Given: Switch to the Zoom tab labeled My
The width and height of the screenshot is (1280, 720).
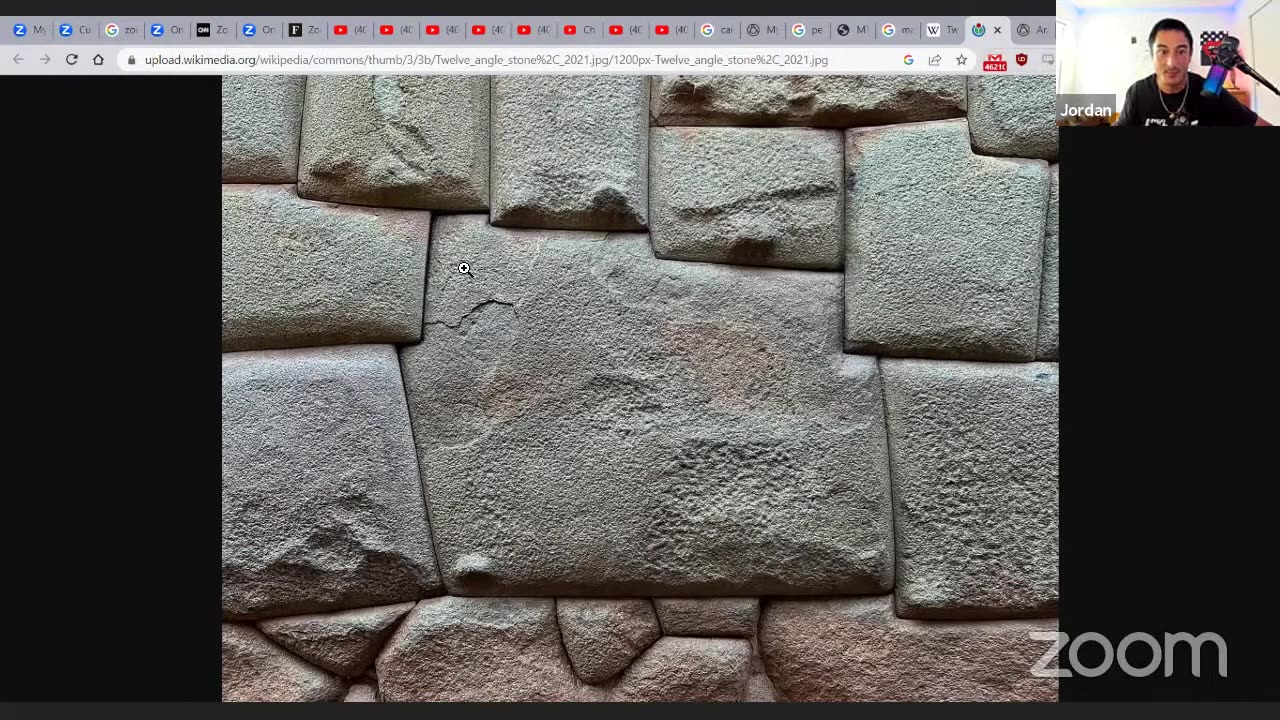Looking at the screenshot, I should click(x=28, y=30).
